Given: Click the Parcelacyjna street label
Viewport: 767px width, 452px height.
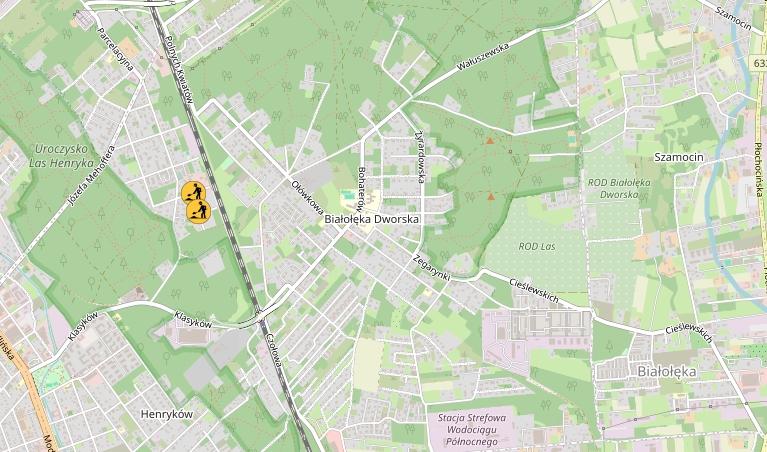Looking at the screenshot, I should pos(116,49).
